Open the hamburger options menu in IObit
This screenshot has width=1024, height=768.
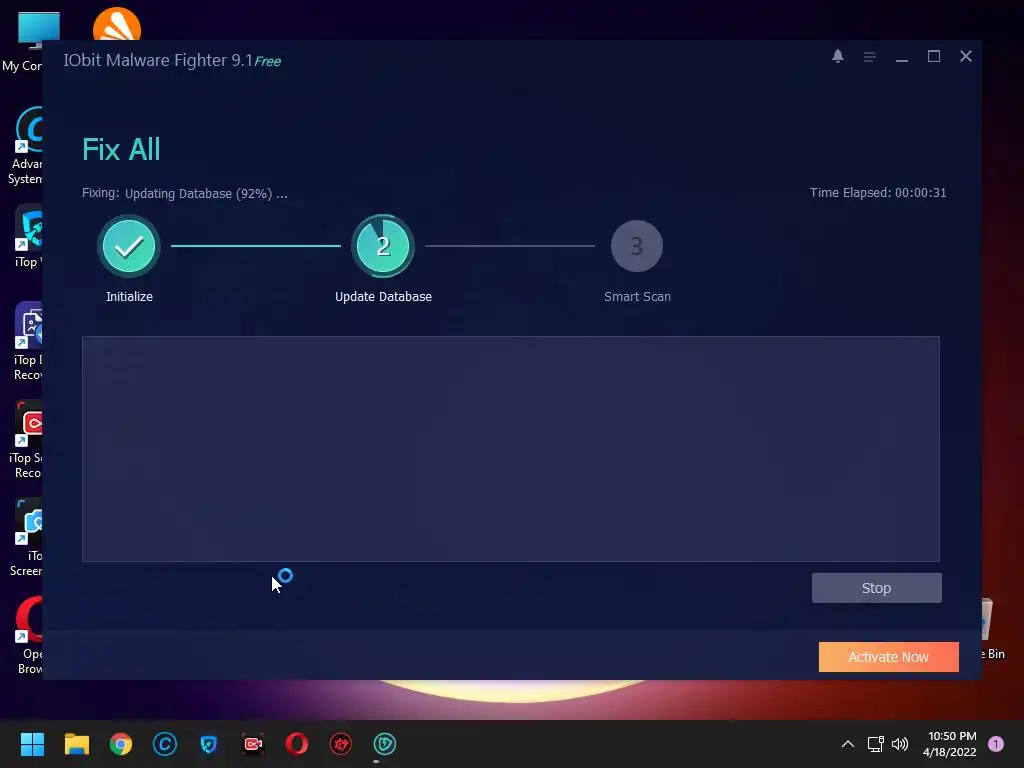(x=869, y=57)
